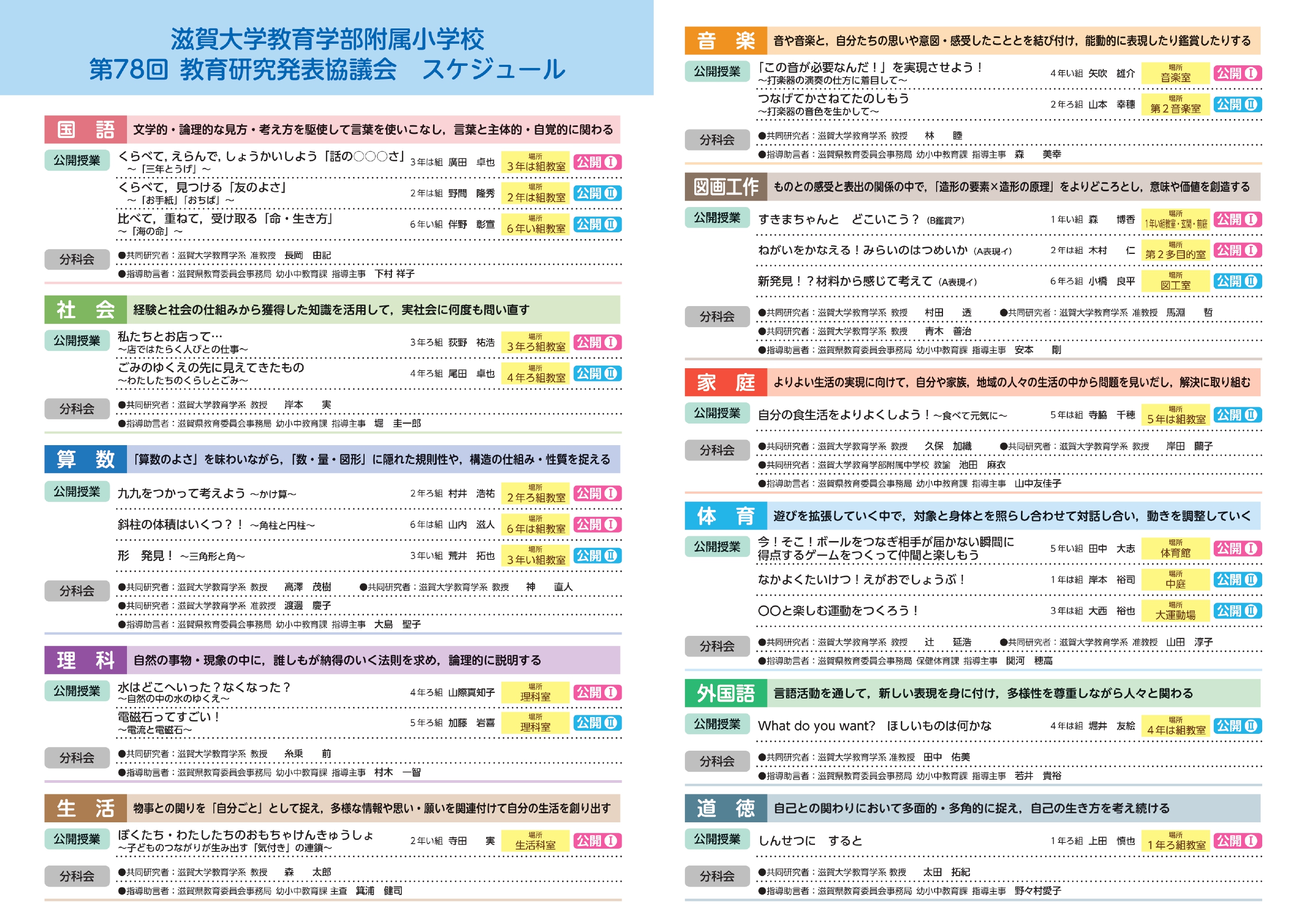Click the 公開授業 label in the 体育 section

click(x=718, y=547)
